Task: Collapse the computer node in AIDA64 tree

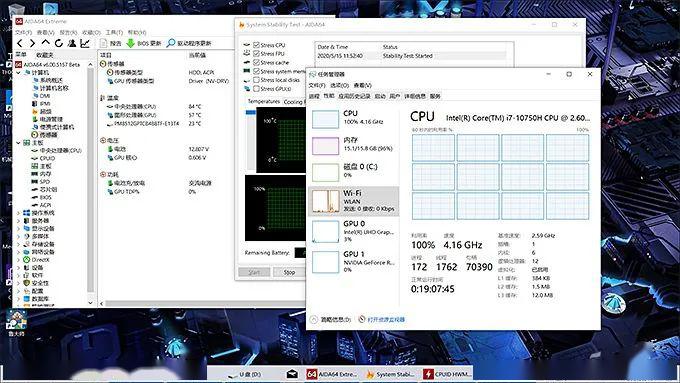Action: point(18,72)
